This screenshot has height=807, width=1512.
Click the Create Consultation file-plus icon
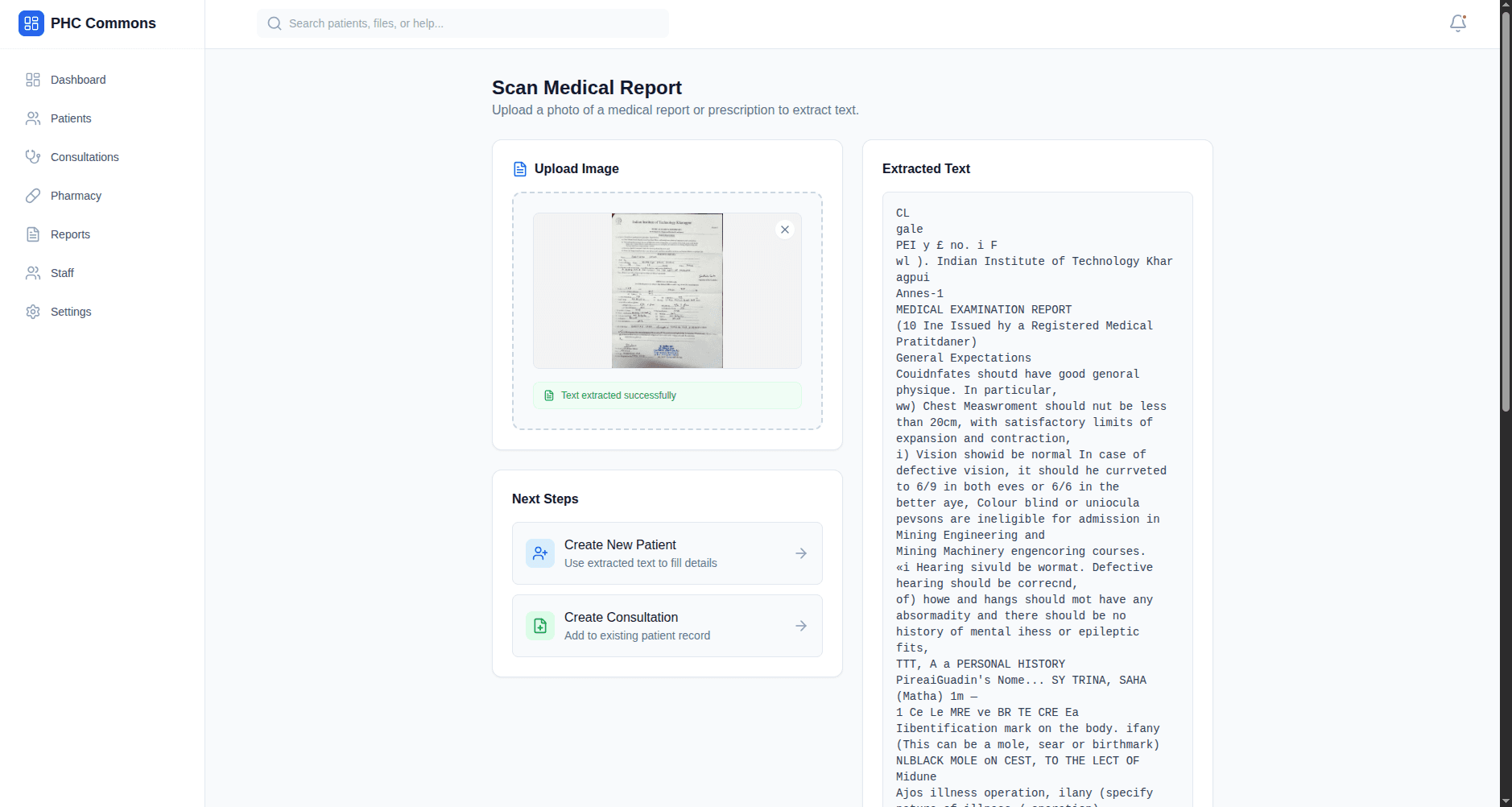point(539,626)
